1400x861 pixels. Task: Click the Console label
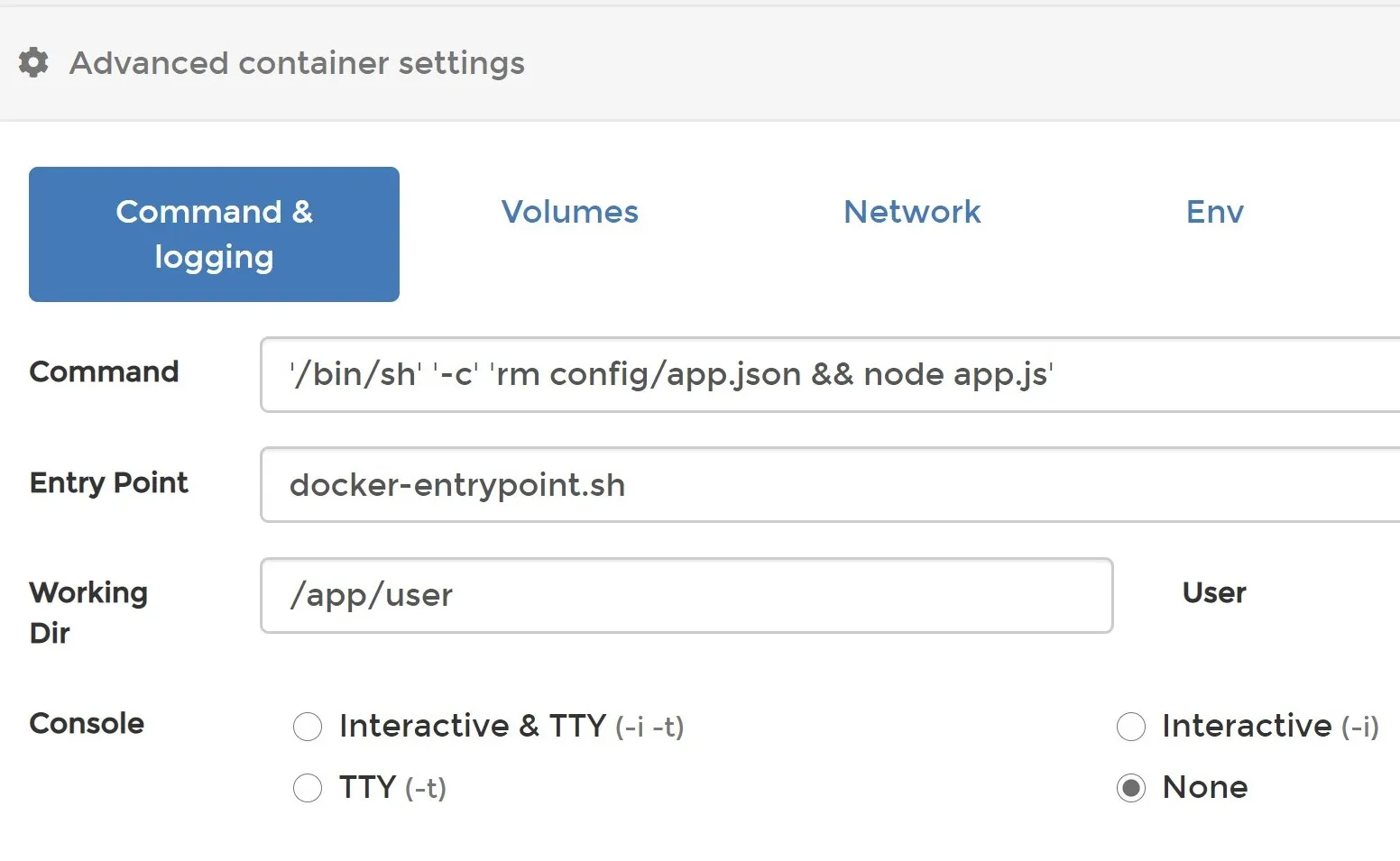87,723
